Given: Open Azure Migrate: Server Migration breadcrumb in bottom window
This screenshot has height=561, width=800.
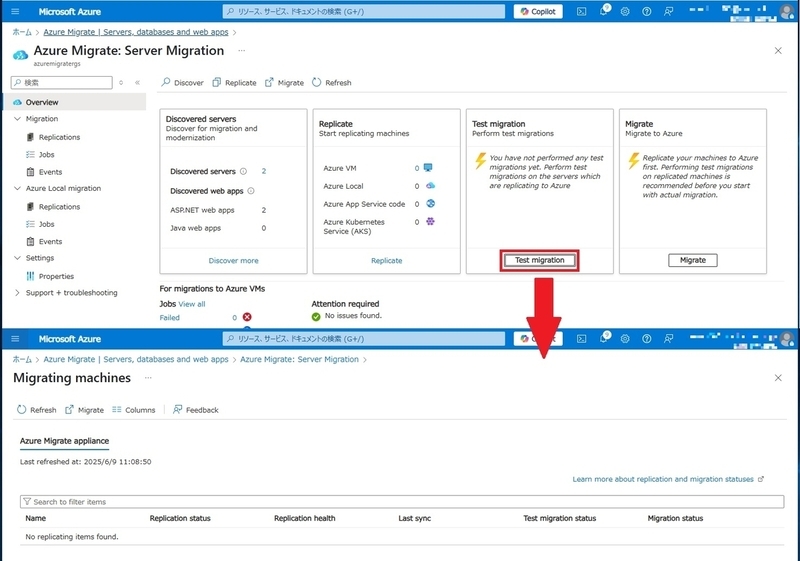Looking at the screenshot, I should coord(299,359).
